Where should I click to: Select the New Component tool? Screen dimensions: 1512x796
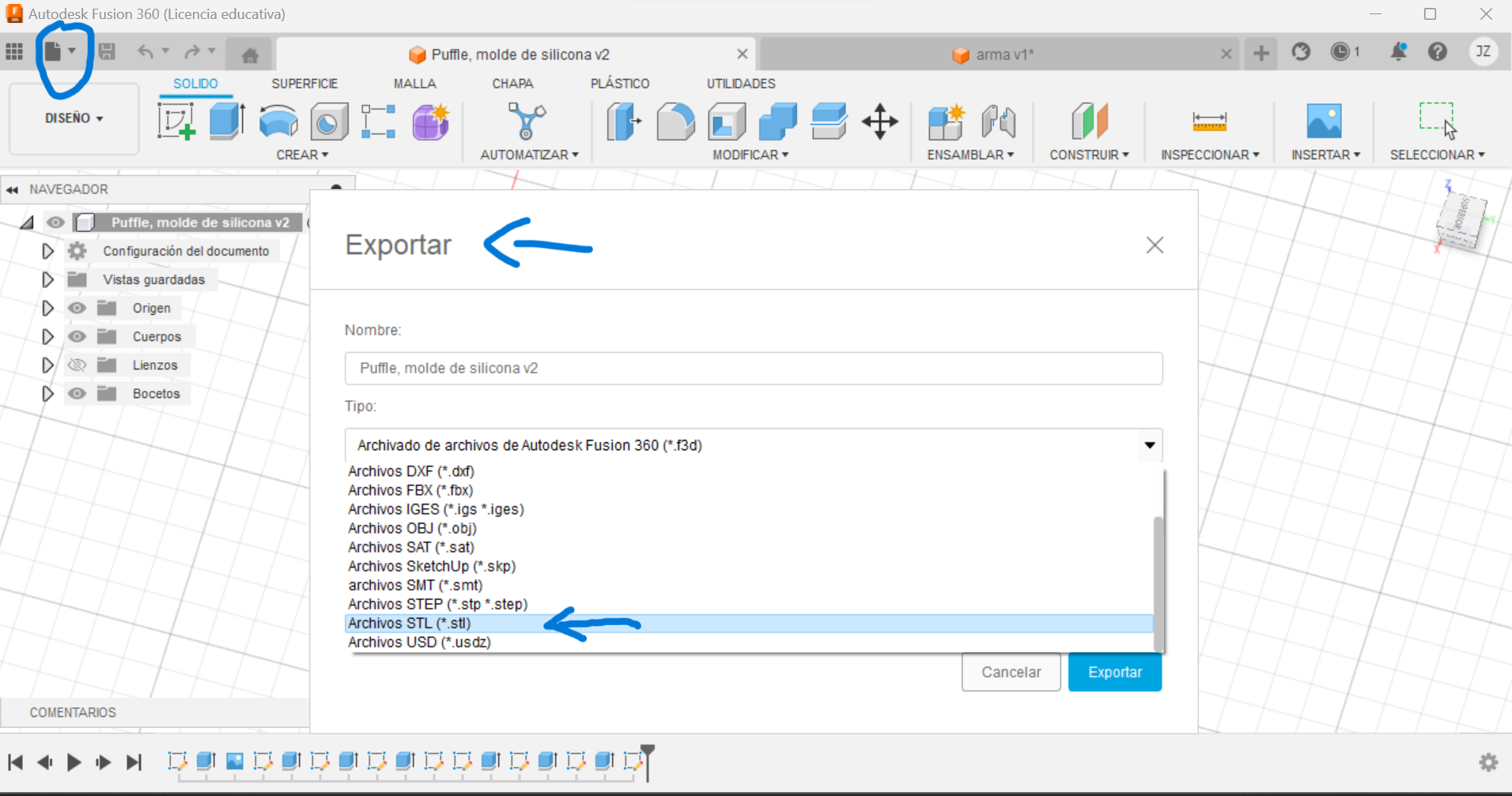point(946,122)
